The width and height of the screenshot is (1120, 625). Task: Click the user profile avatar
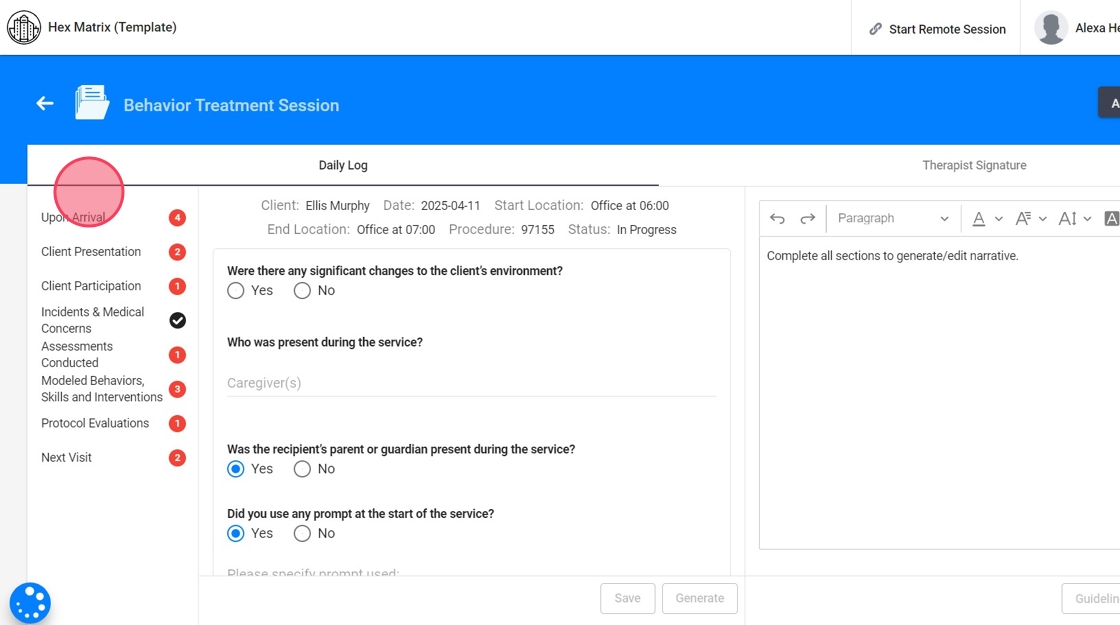[1051, 28]
